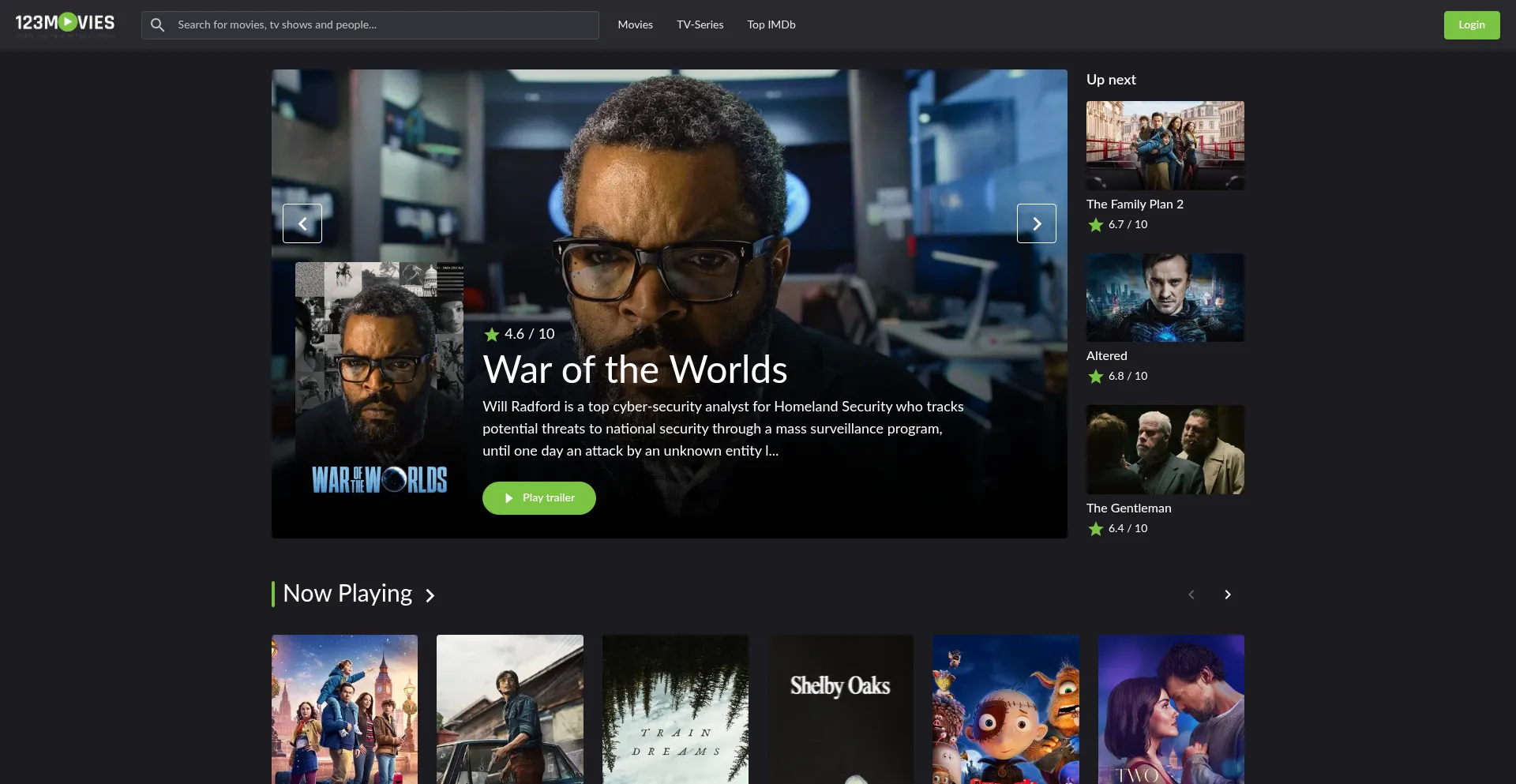Click the Now Playing heading link
1516x784 pixels.
[347, 594]
